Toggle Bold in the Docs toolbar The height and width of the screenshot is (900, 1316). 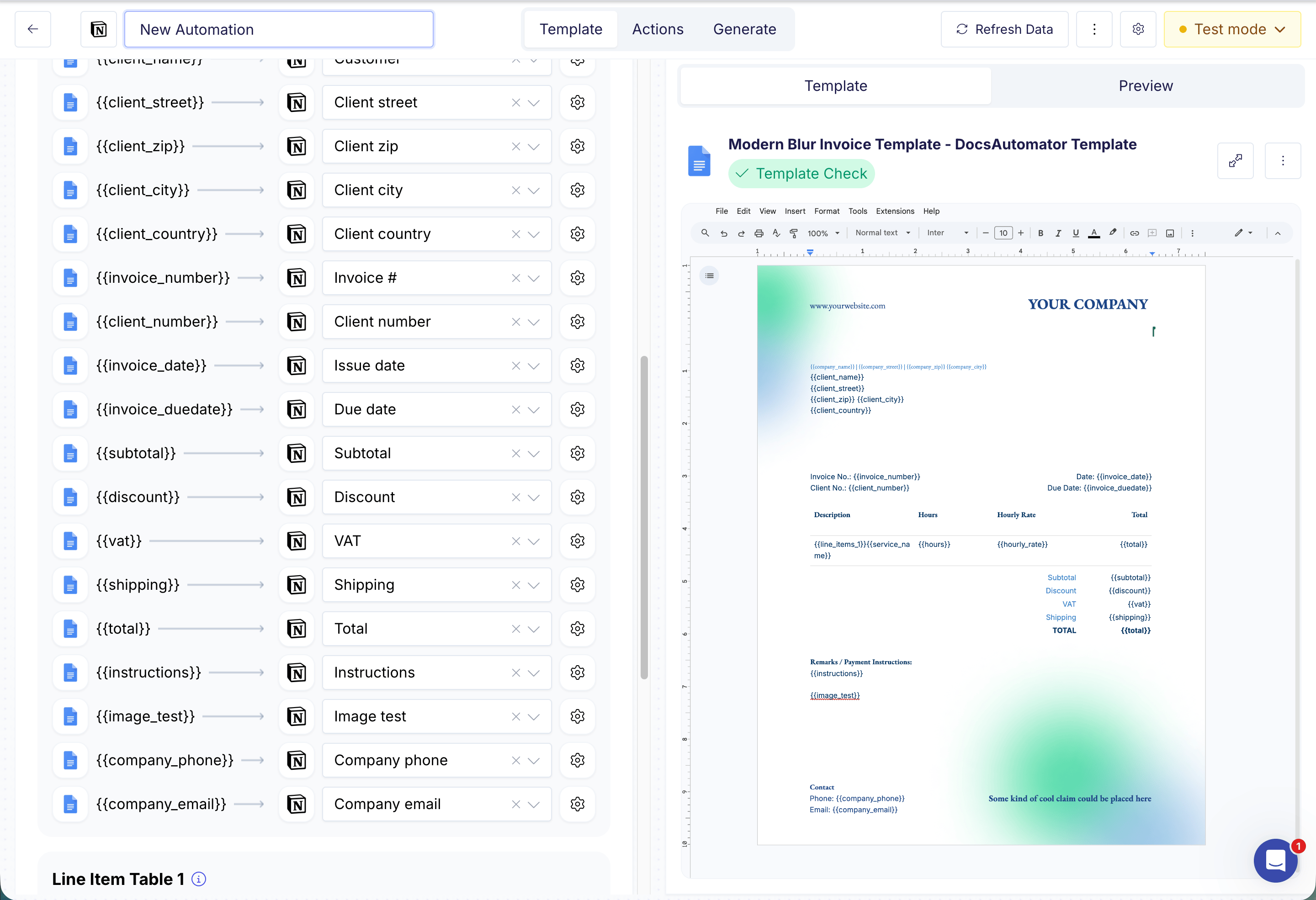tap(1040, 233)
